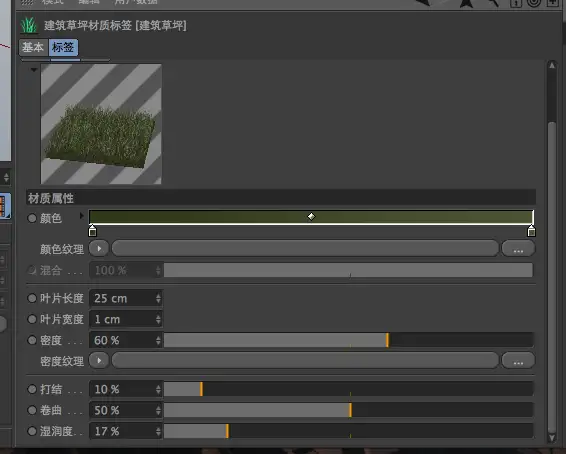Toggle the 湿润度 animation circle
The image size is (566, 454).
pos(32,431)
